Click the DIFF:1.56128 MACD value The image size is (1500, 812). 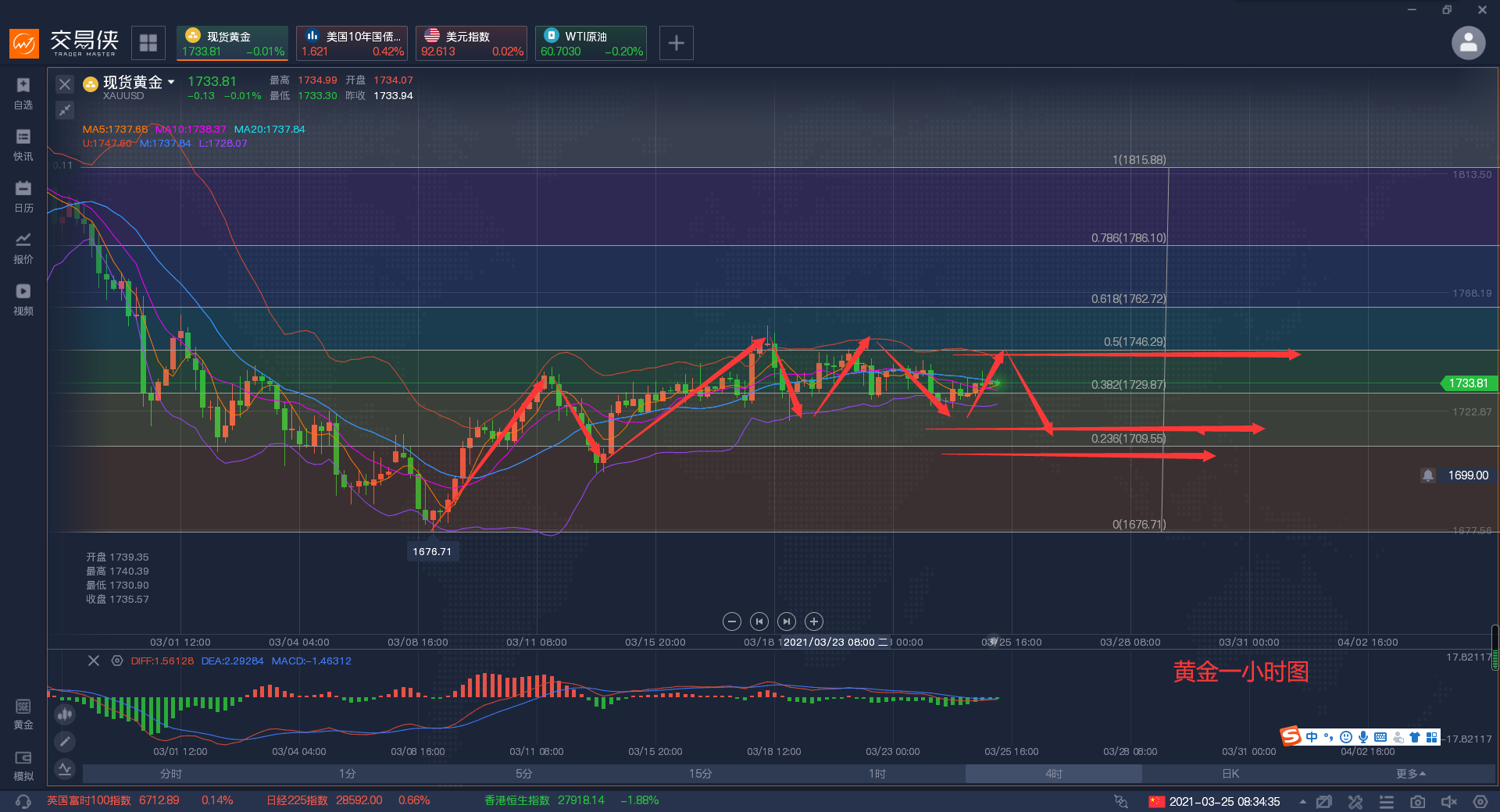162,661
